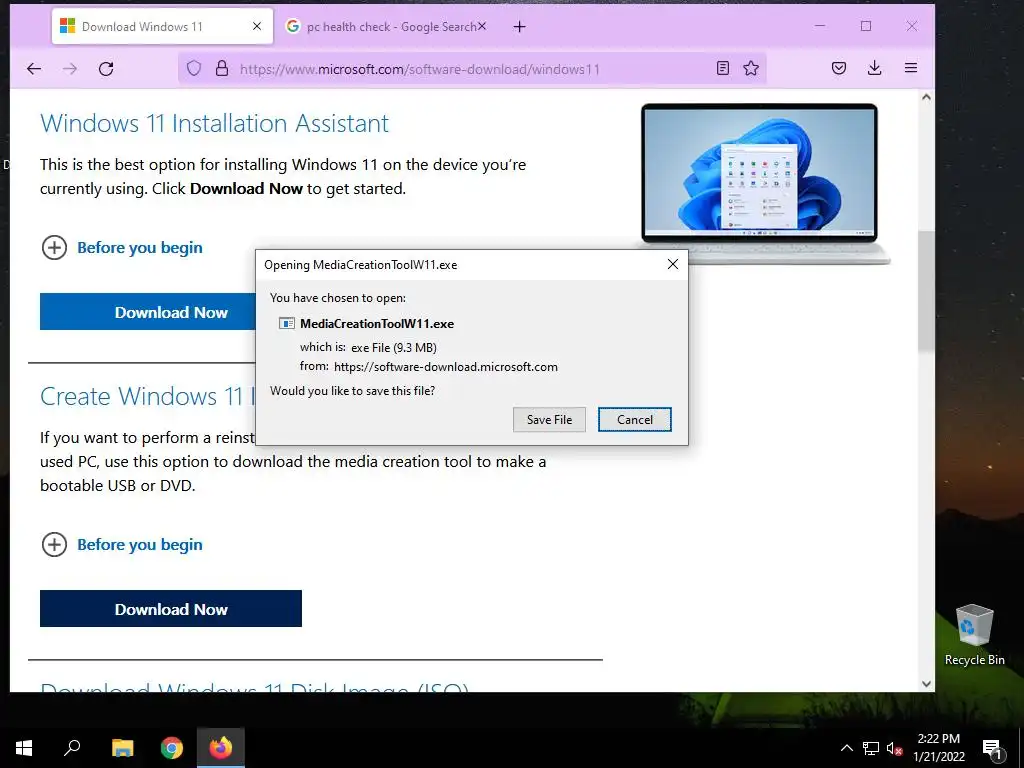1024x768 pixels.
Task: Open the network icon in system tray
Action: point(871,748)
